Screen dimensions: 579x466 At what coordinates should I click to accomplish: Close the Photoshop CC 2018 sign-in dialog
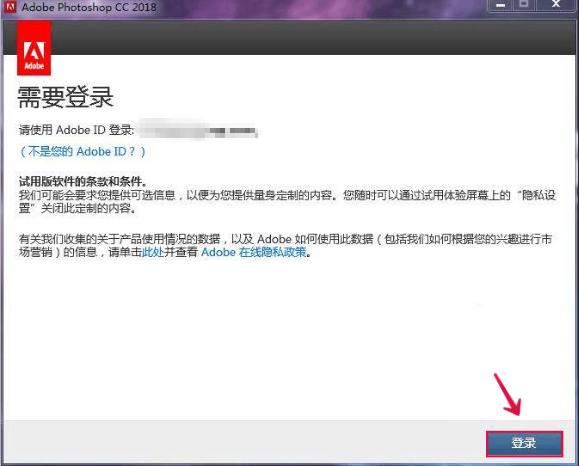point(556,5)
